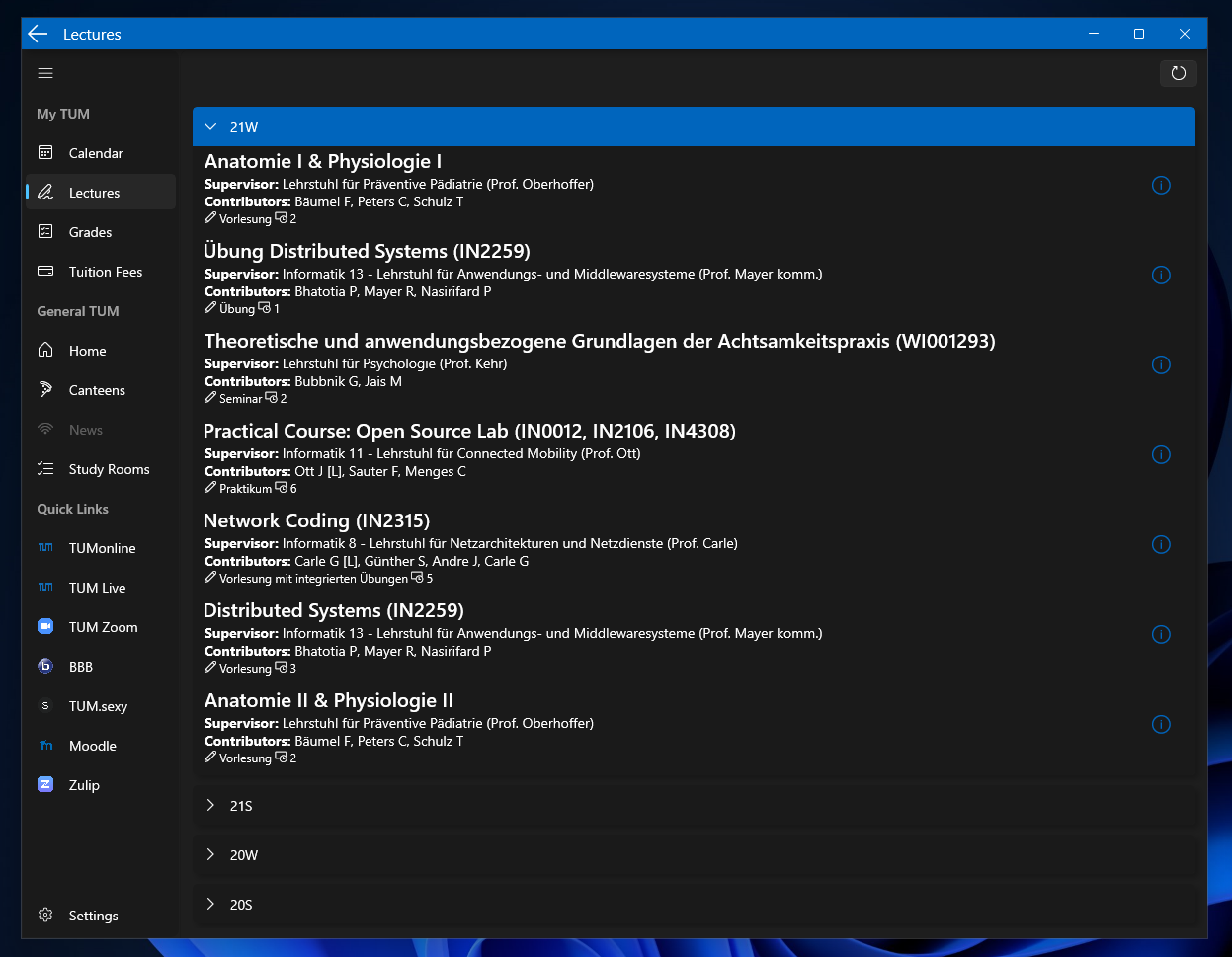Go to Grades page
The image size is (1232, 957).
(x=101, y=231)
